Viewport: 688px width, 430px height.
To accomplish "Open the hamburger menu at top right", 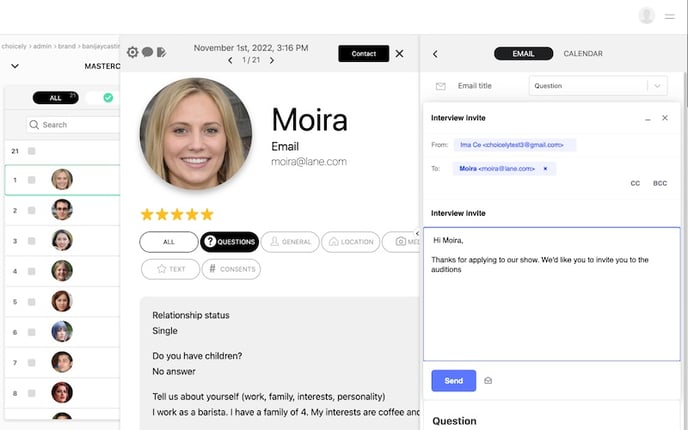I will [670, 16].
